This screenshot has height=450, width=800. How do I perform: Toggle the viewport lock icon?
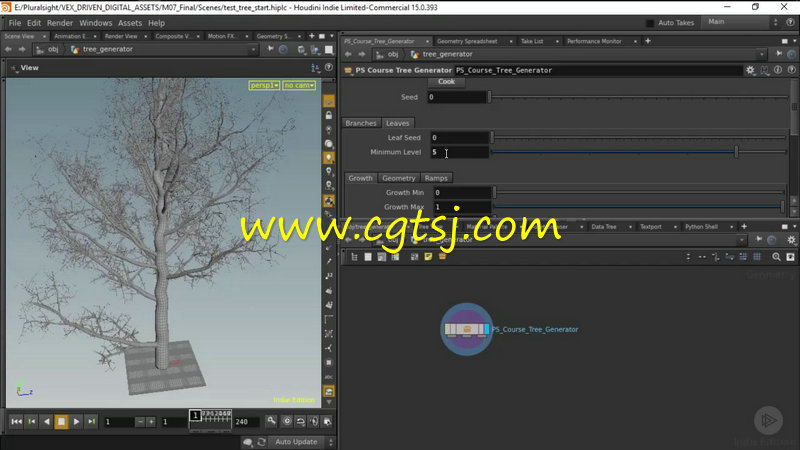[x=329, y=115]
